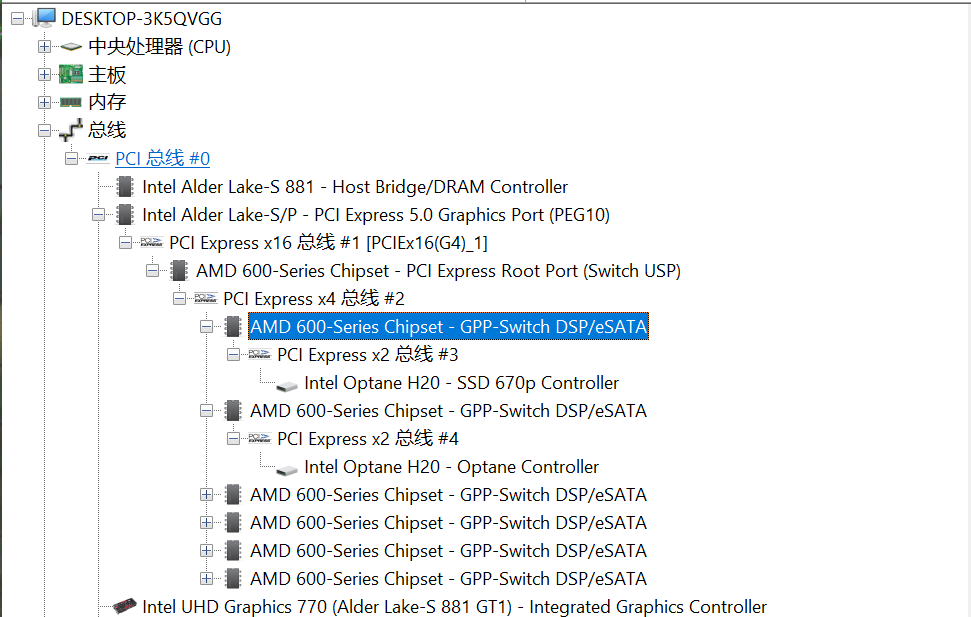Open the PCI 总线 #0 link
Screen dimensions: 971x617
[162, 159]
